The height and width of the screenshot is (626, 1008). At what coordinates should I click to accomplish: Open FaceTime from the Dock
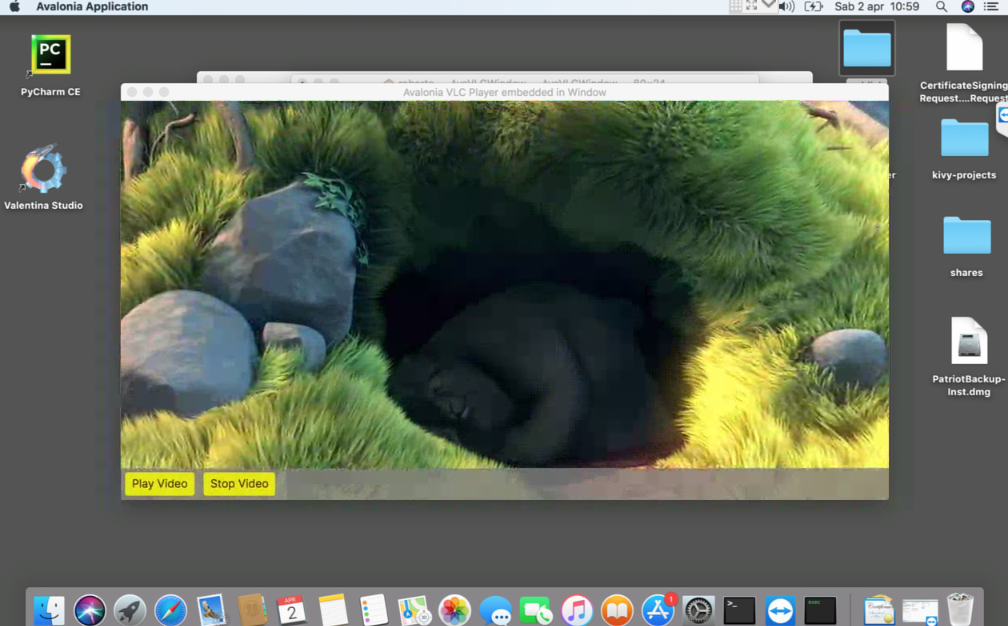coord(536,609)
